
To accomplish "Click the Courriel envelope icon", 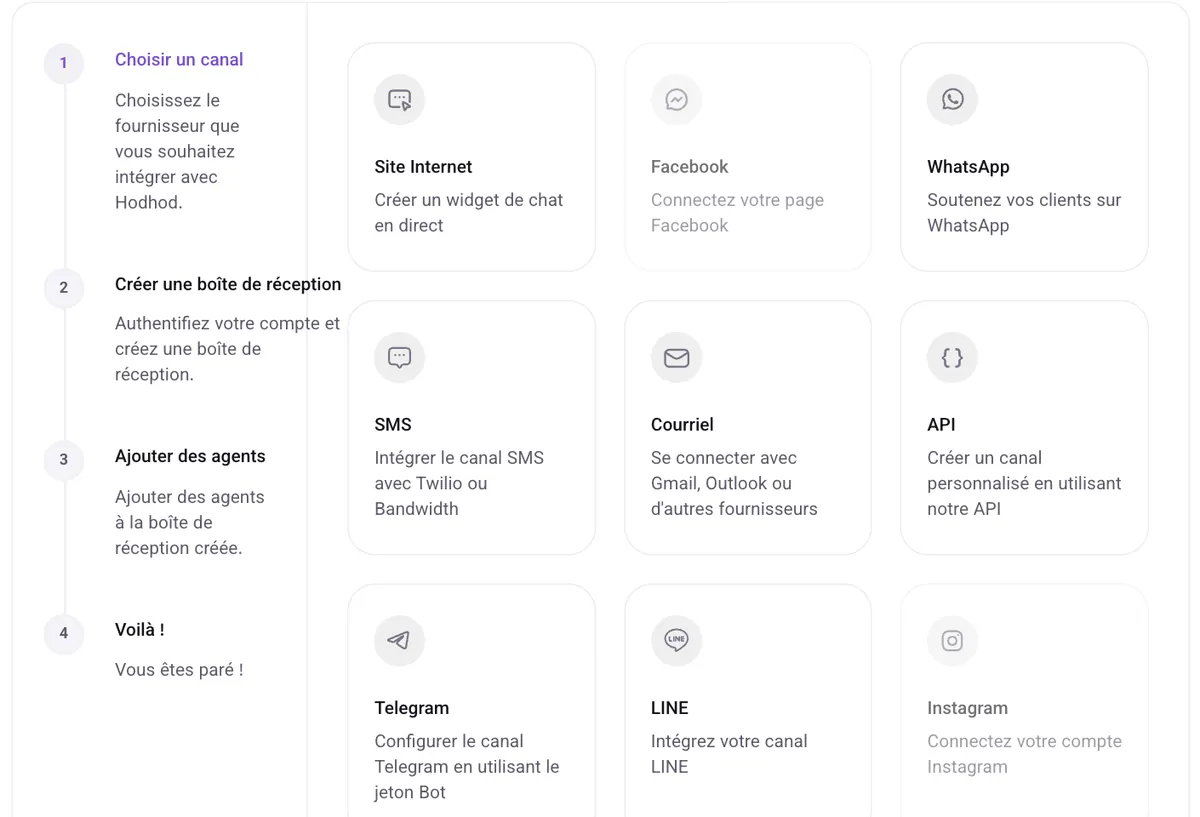I will [x=676, y=357].
